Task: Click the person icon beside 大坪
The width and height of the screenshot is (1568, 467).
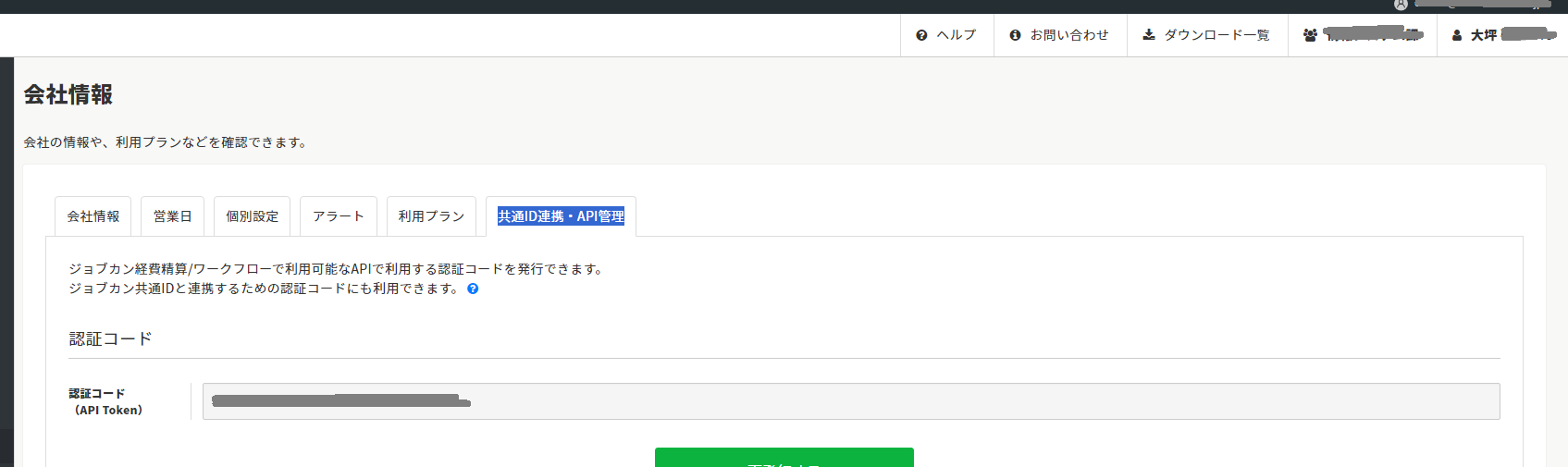Action: 1457,35
